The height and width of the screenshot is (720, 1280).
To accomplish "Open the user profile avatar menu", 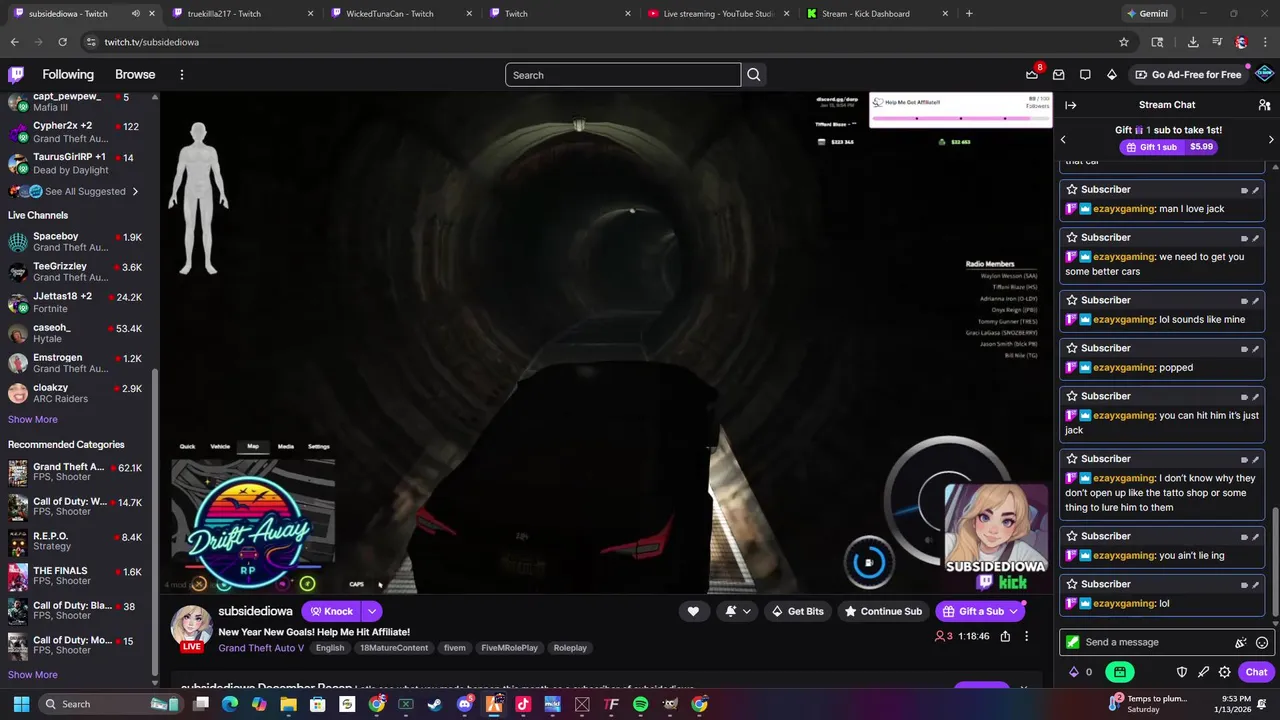I will coord(1264,74).
